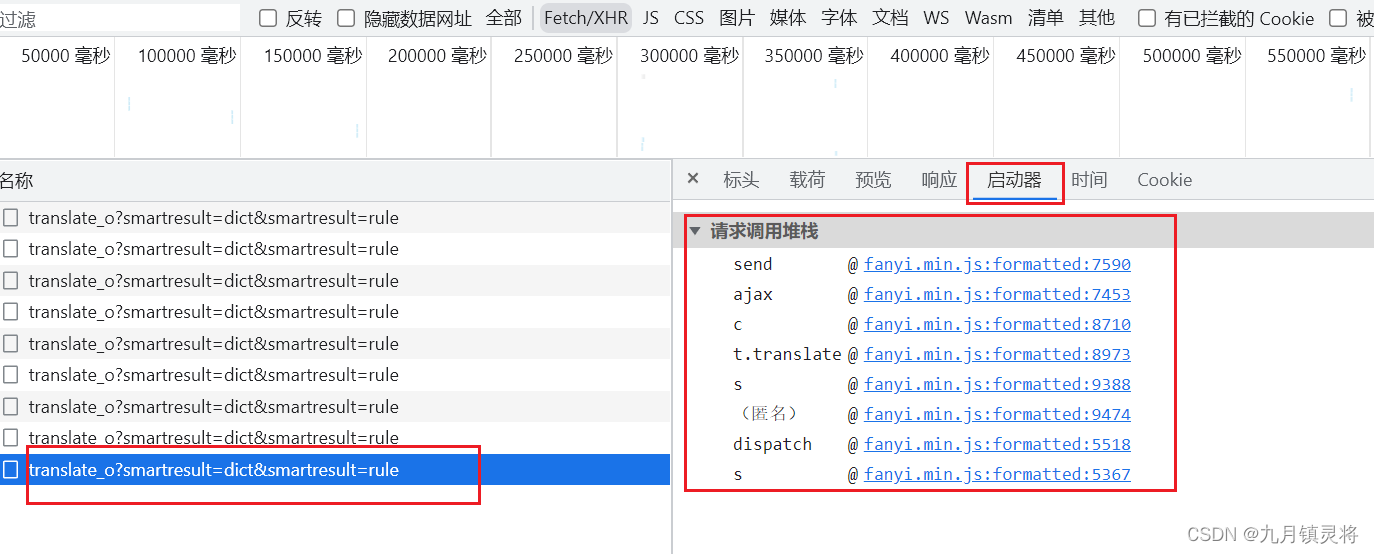Switch to the 响应 response tab

939,180
